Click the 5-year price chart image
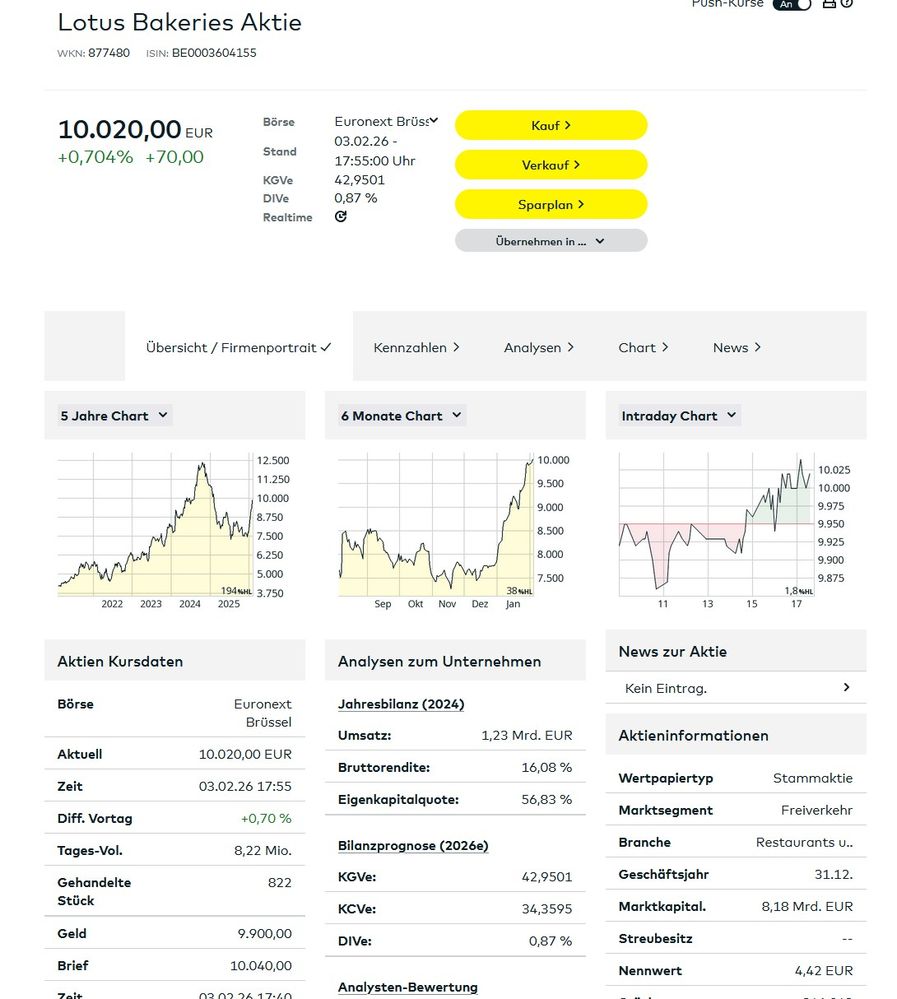897x999 pixels. coord(174,531)
